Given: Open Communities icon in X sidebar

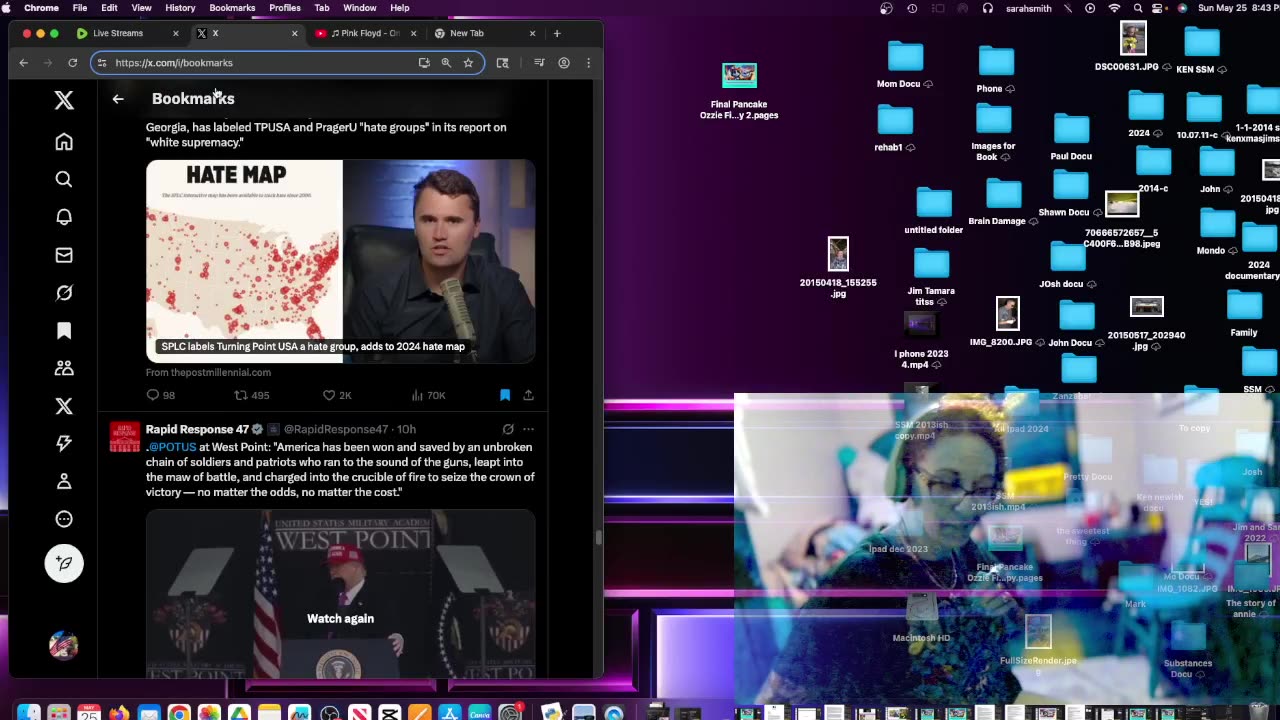Looking at the screenshot, I should click(x=64, y=368).
